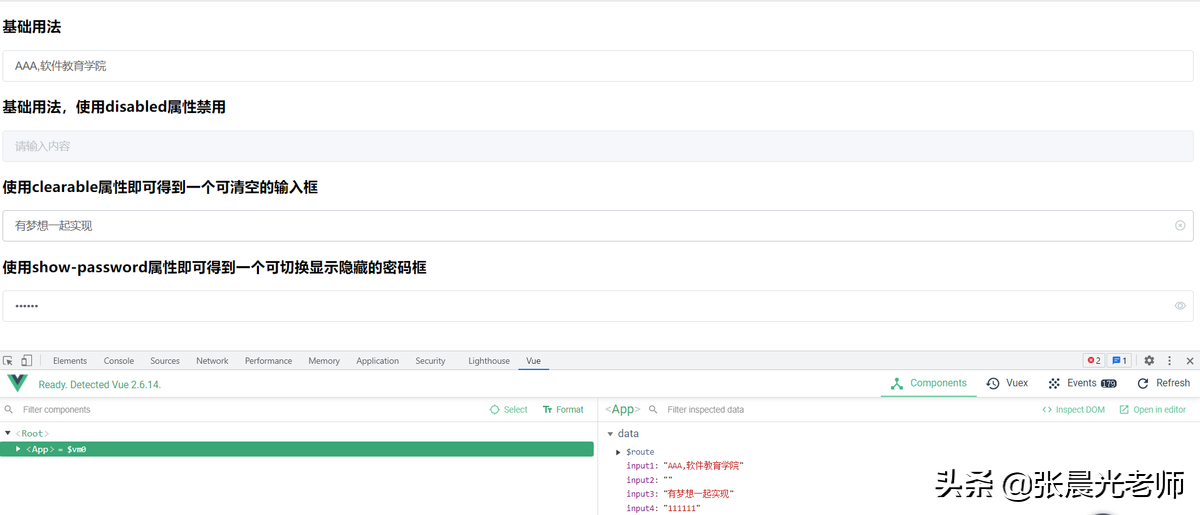This screenshot has width=1200, height=515.
Task: Go to the Performance tab
Action: click(x=268, y=361)
